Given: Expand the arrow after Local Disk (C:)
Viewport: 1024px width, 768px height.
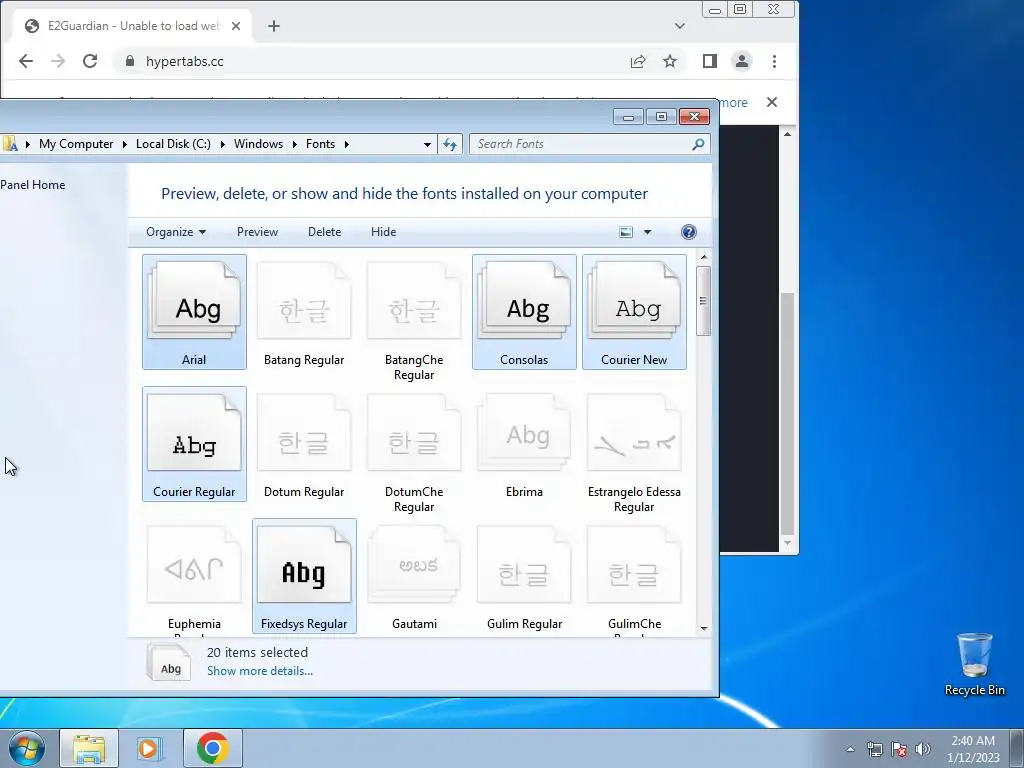Looking at the screenshot, I should coord(222,144).
